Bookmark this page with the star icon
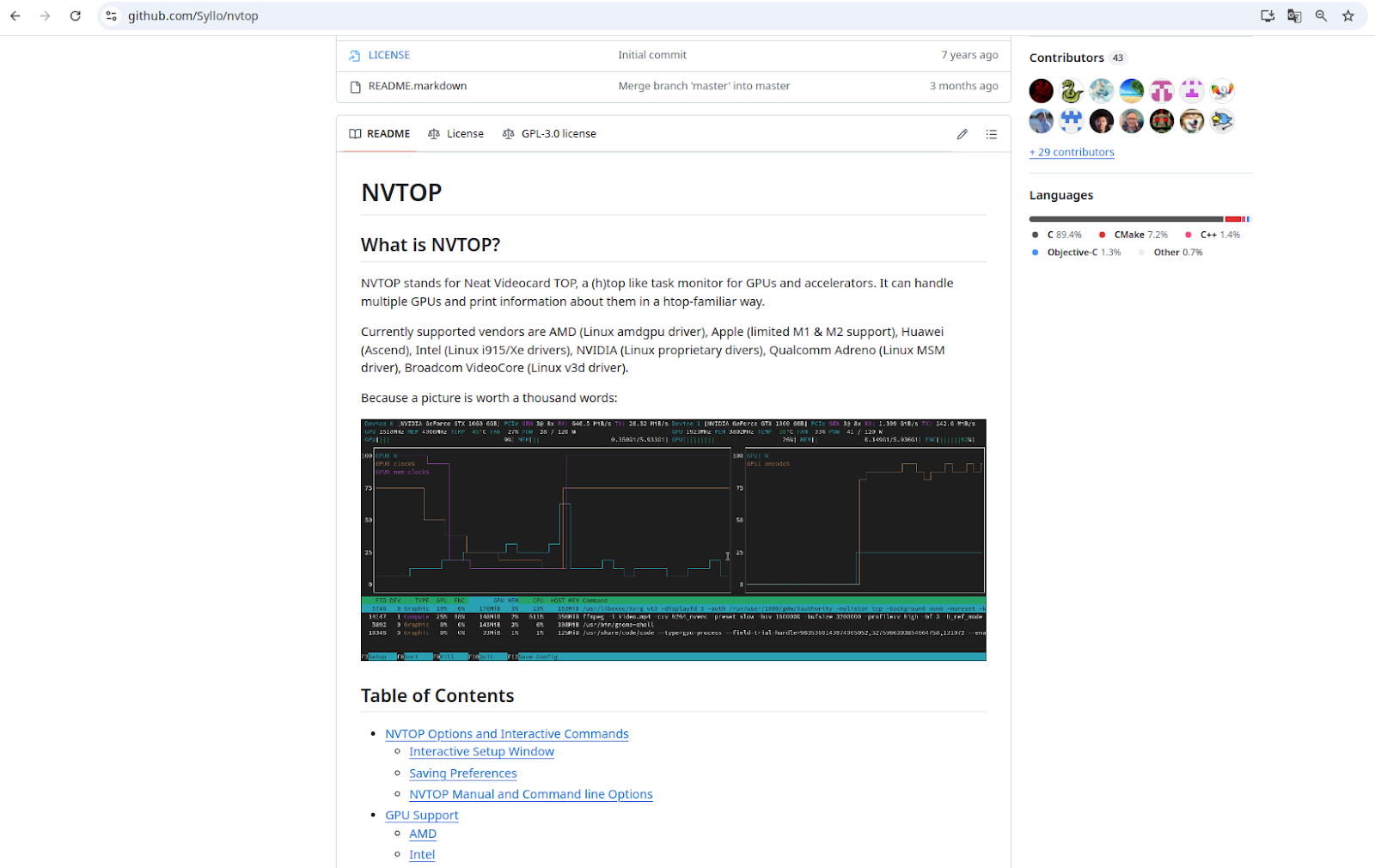Viewport: 1375px width, 868px height. [x=1348, y=15]
